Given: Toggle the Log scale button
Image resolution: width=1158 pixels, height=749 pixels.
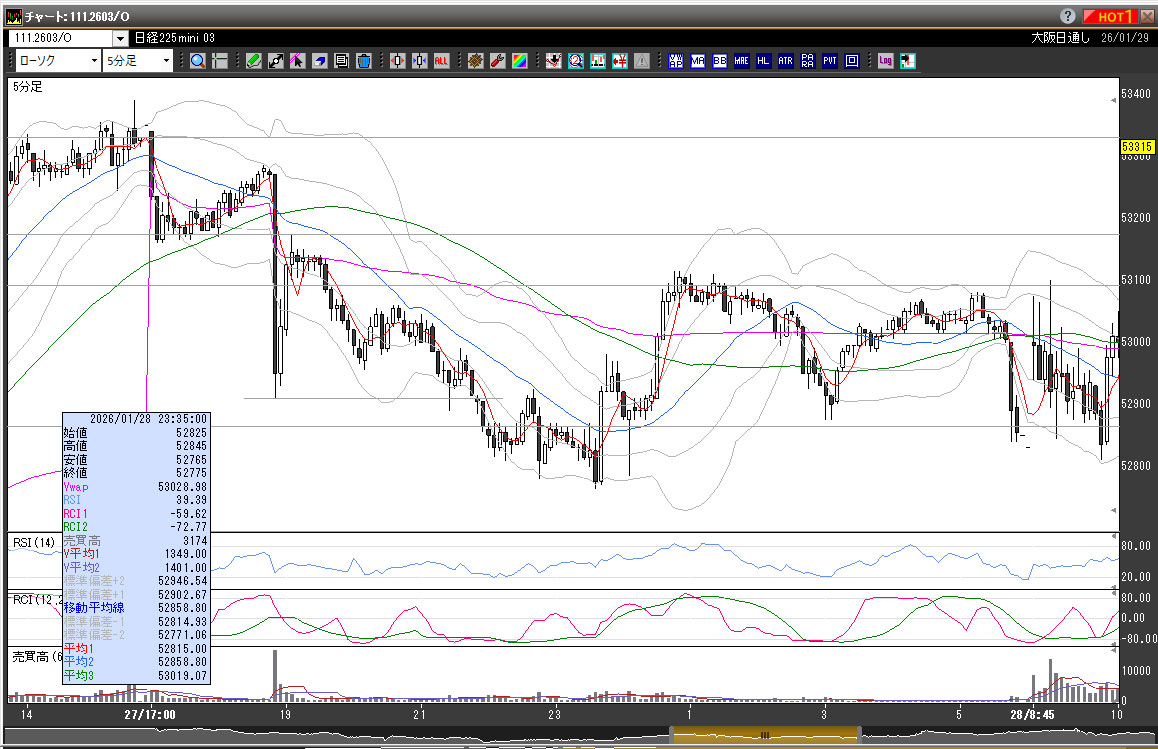Looking at the screenshot, I should 885,61.
